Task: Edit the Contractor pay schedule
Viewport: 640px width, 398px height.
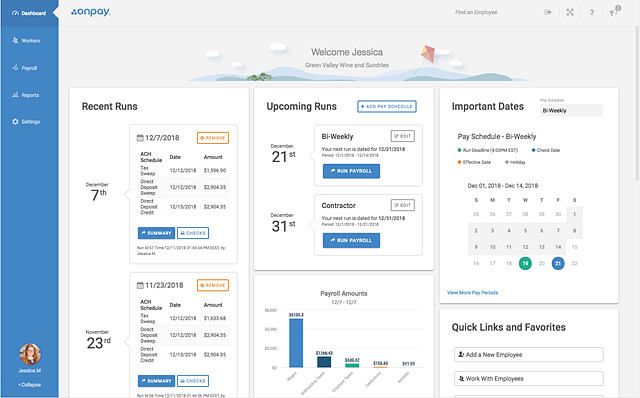Action: (x=402, y=205)
